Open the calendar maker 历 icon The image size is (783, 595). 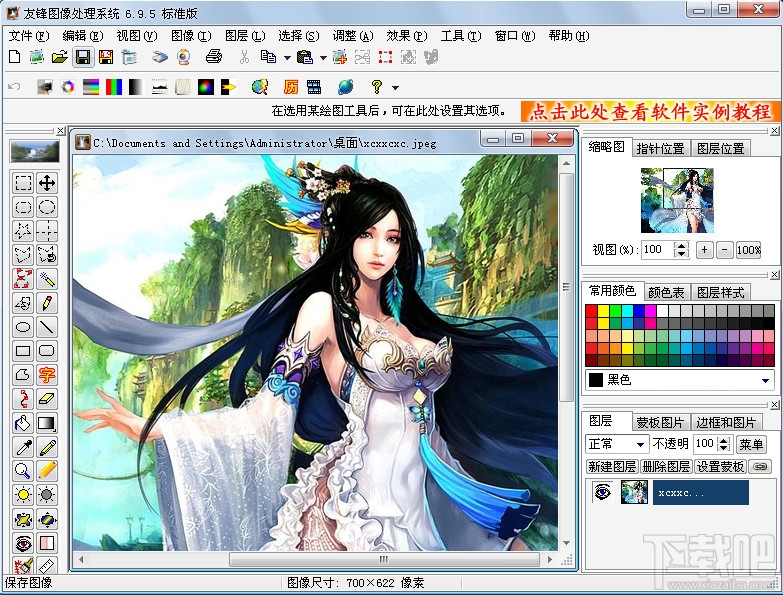pos(291,87)
